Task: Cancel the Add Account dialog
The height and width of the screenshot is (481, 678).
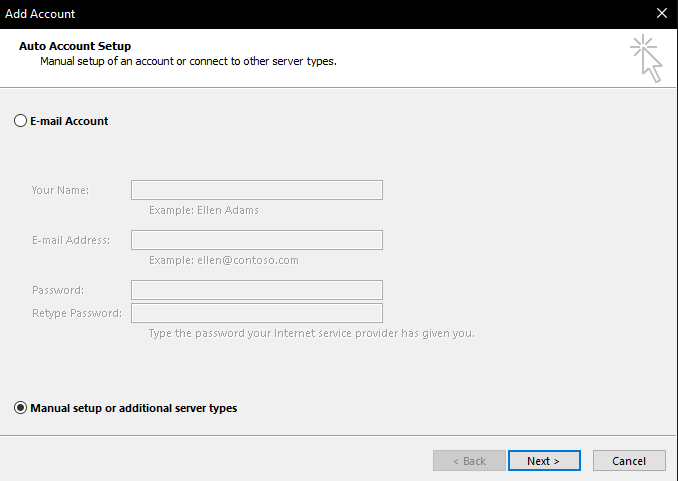Action: [628, 461]
